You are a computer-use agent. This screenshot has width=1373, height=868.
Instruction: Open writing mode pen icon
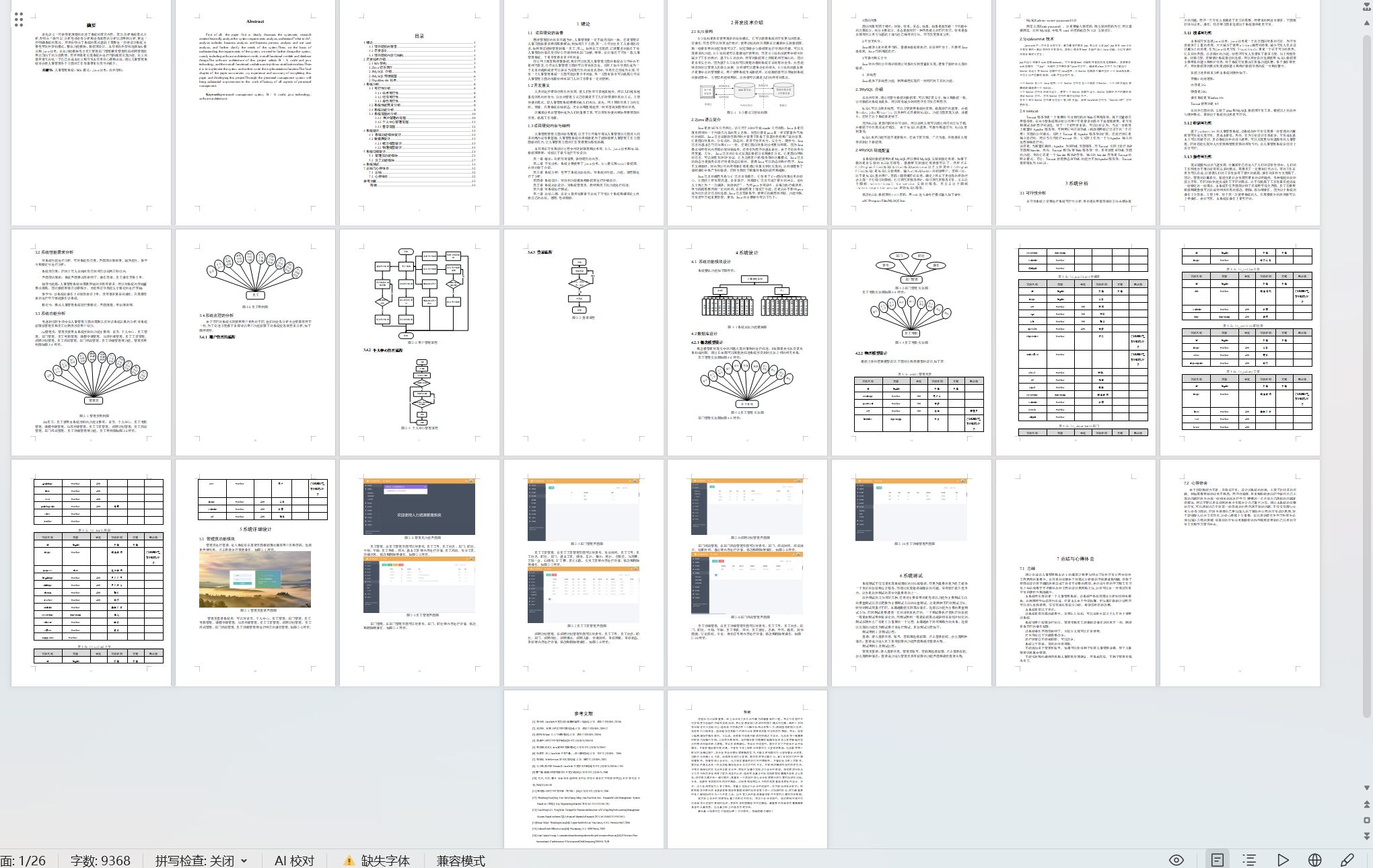(1347, 860)
